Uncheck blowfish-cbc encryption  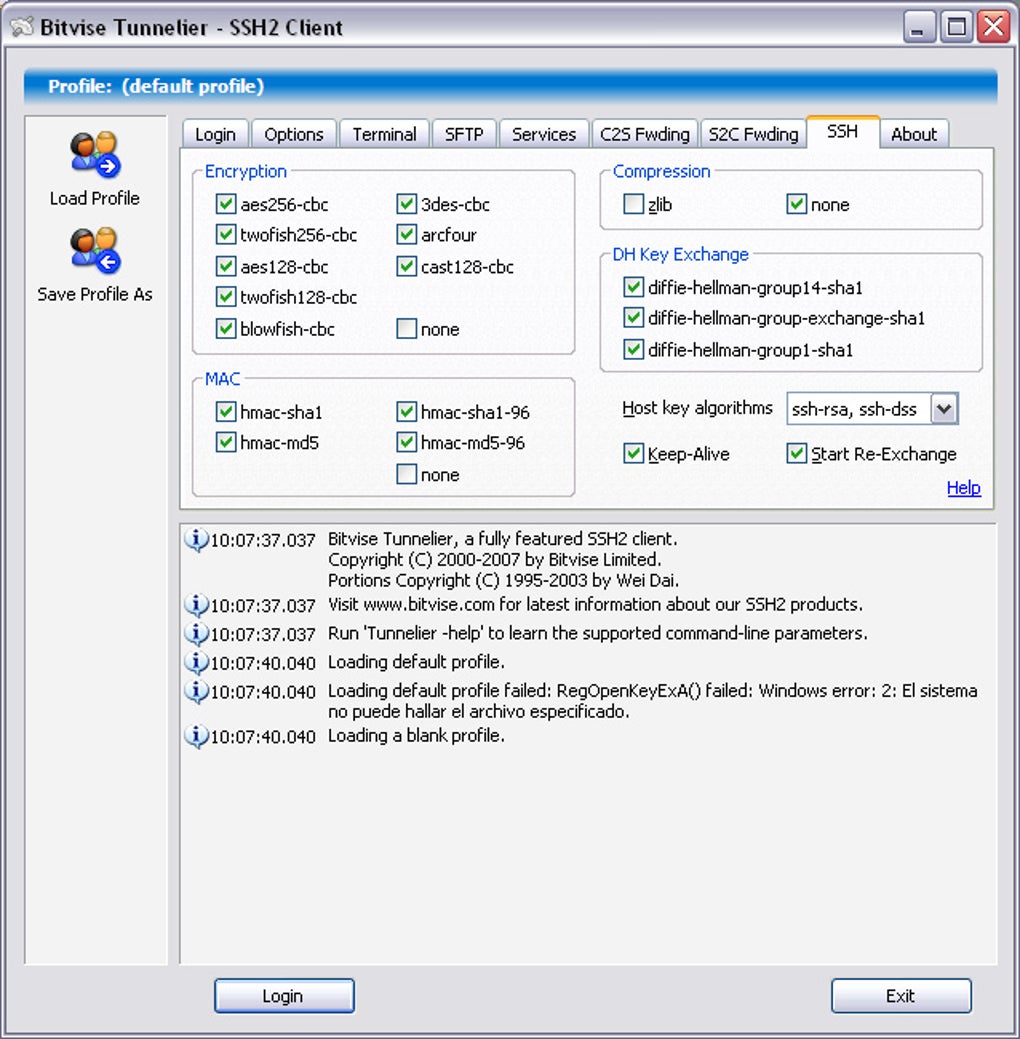[226, 328]
